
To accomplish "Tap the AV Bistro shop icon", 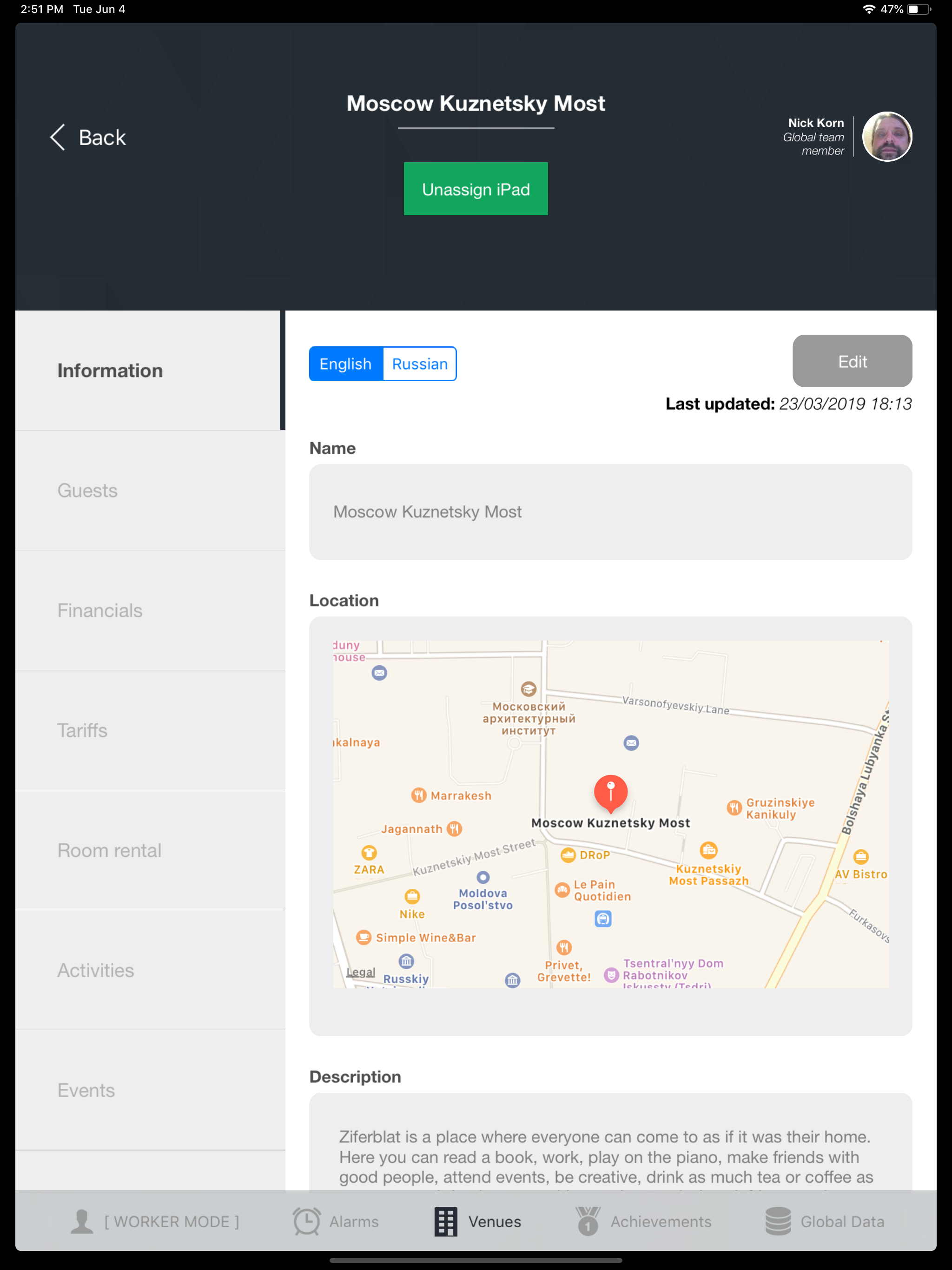I will click(861, 857).
